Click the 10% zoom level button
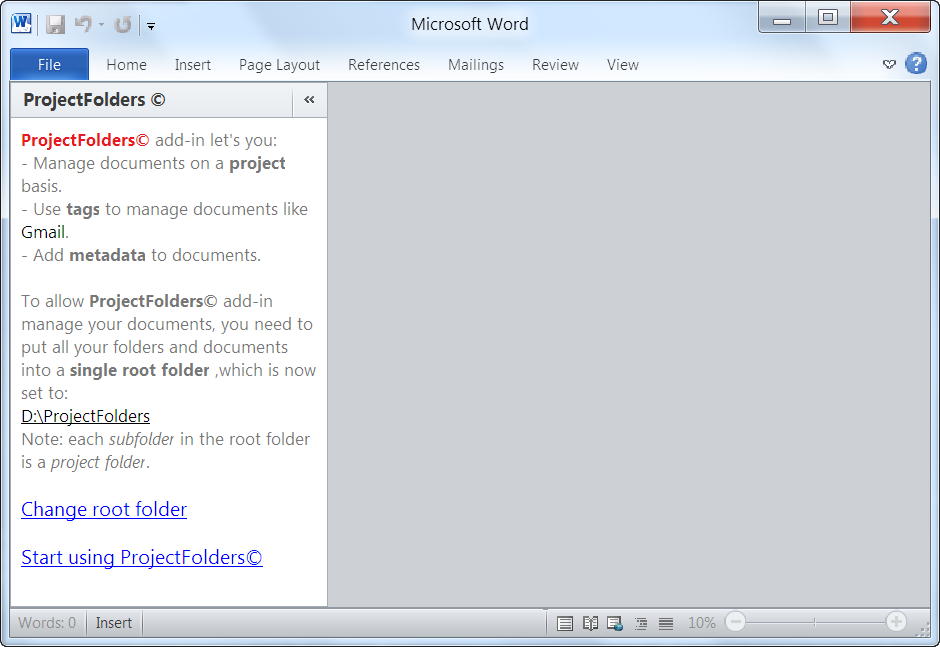Image resolution: width=940 pixels, height=647 pixels. coord(701,623)
